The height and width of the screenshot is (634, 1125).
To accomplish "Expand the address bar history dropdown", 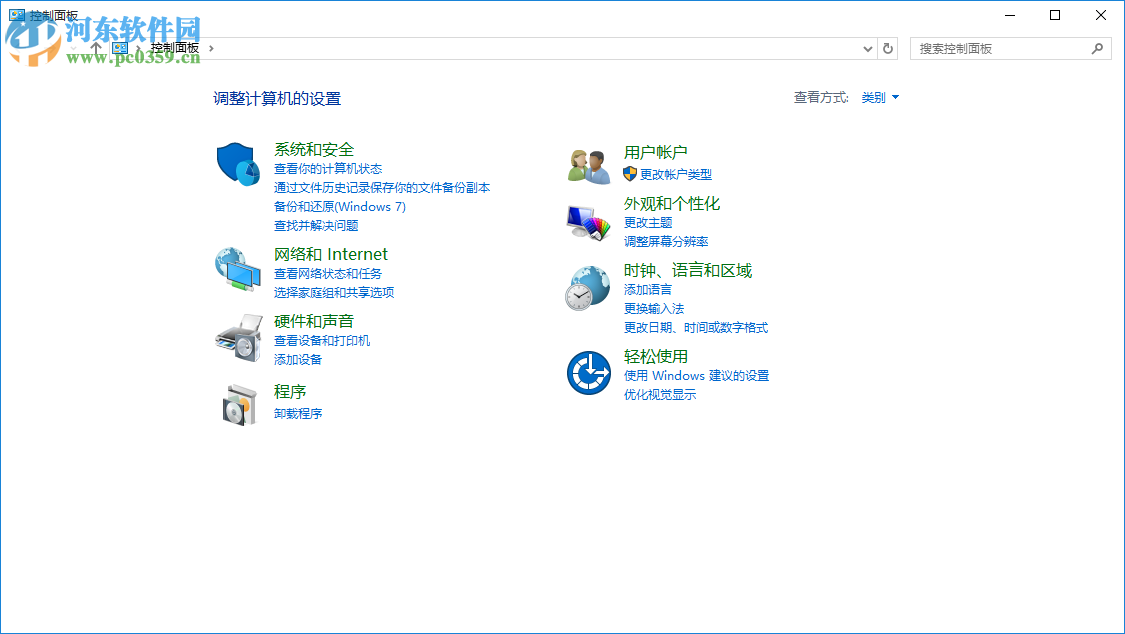I will point(868,48).
